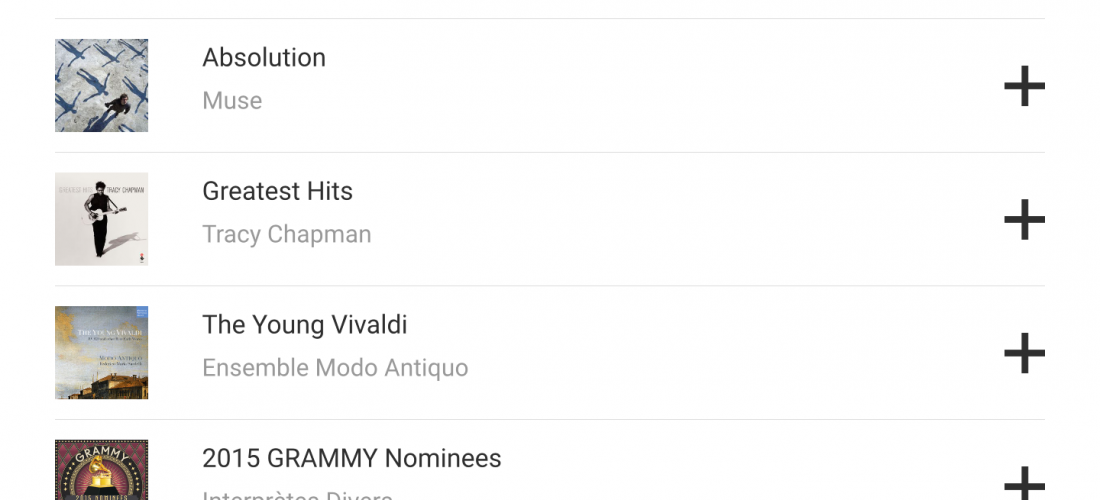Select The Young Vivaldi title text
The height and width of the screenshot is (500, 1100).
click(x=304, y=325)
